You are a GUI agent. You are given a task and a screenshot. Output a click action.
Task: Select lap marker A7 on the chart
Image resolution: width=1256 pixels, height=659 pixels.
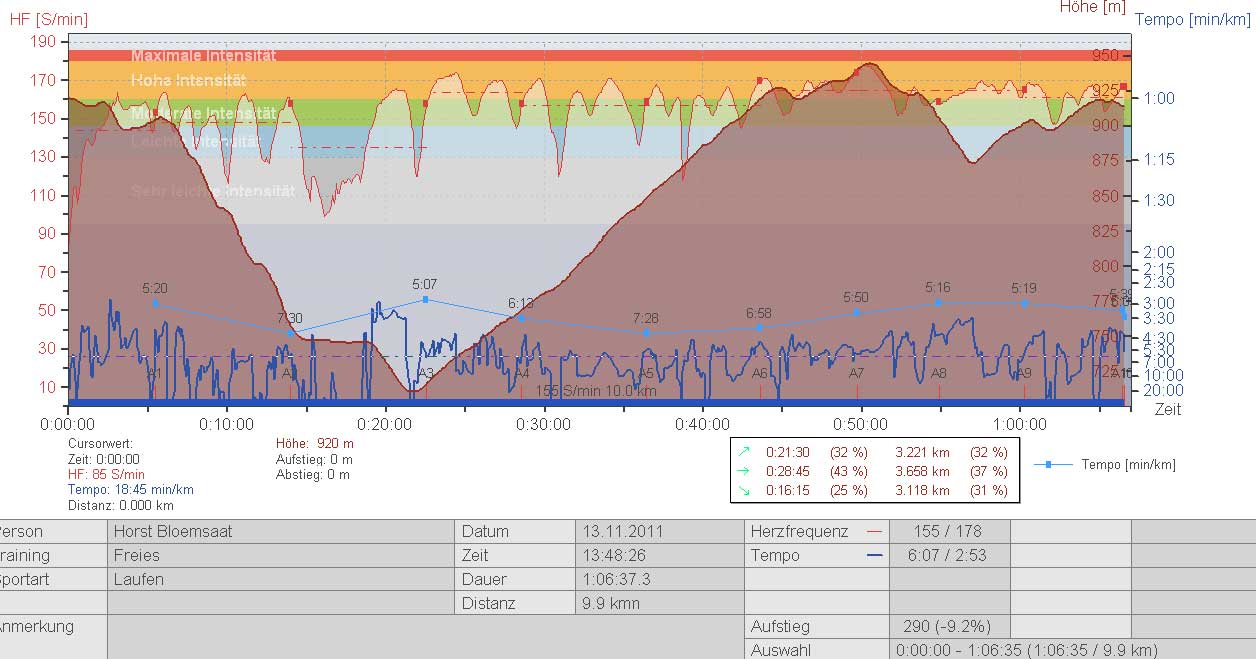856,373
